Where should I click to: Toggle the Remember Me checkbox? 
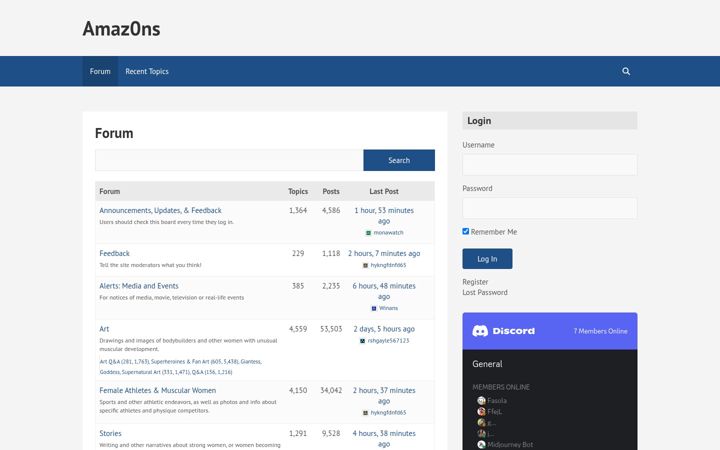[x=466, y=231]
